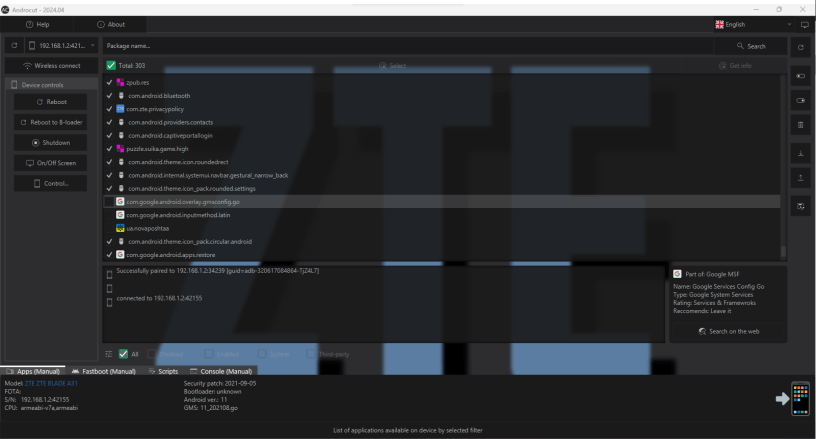Toggle the All filter checkbox
Viewport: 816px width, 439px height.
click(123, 354)
